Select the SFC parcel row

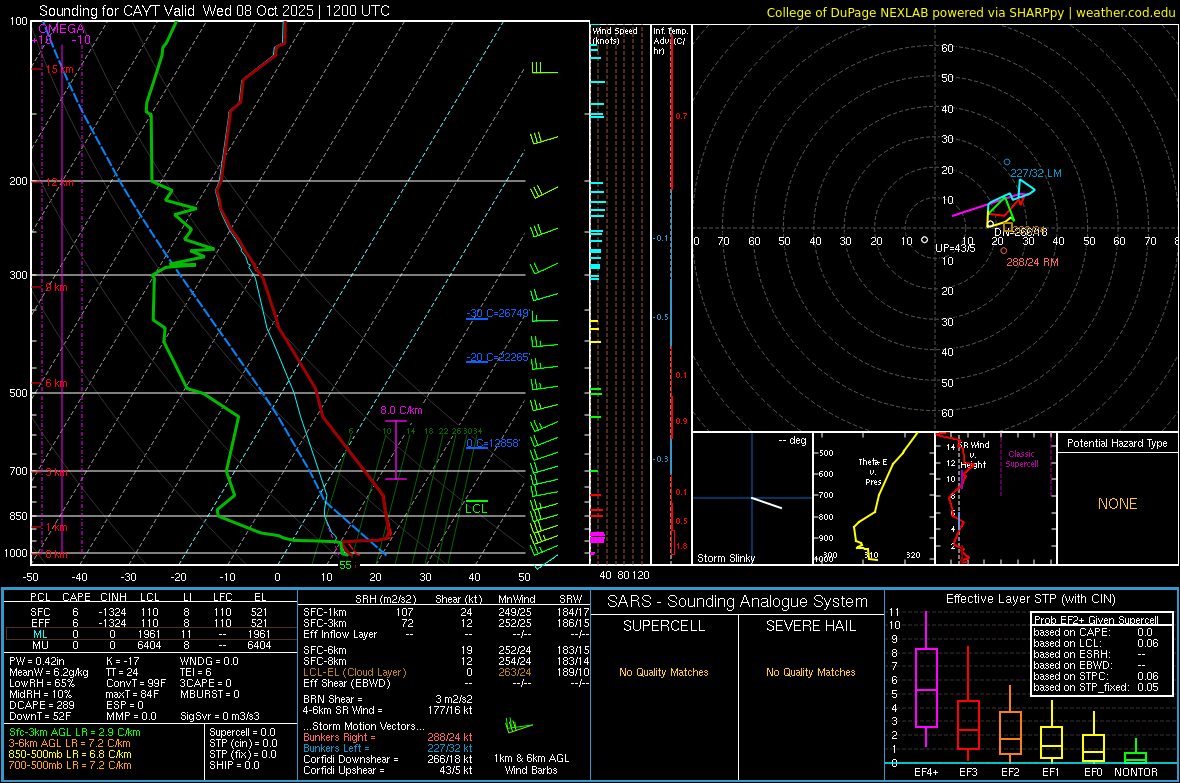(150, 612)
